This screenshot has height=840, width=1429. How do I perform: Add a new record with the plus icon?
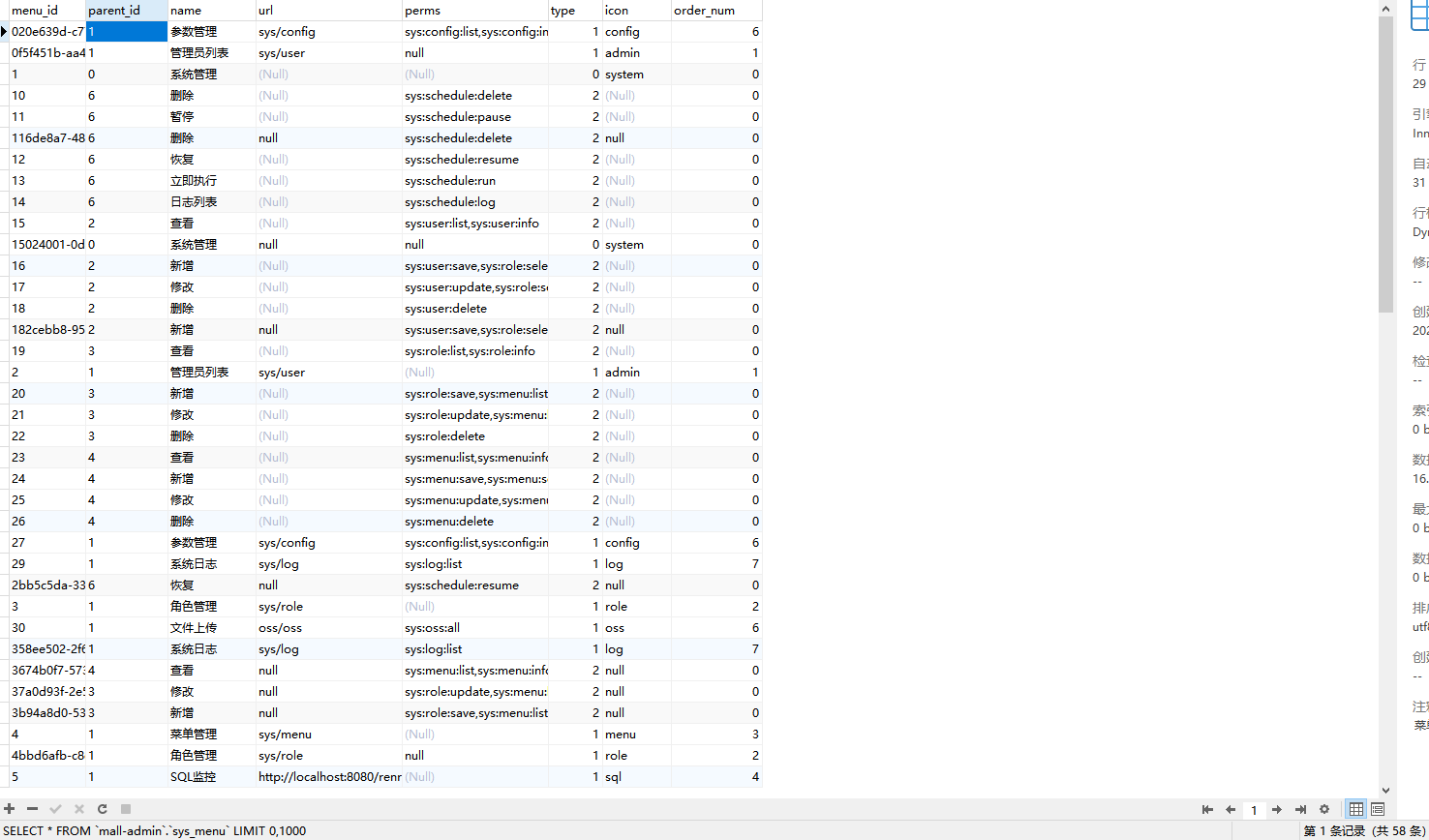(10, 809)
